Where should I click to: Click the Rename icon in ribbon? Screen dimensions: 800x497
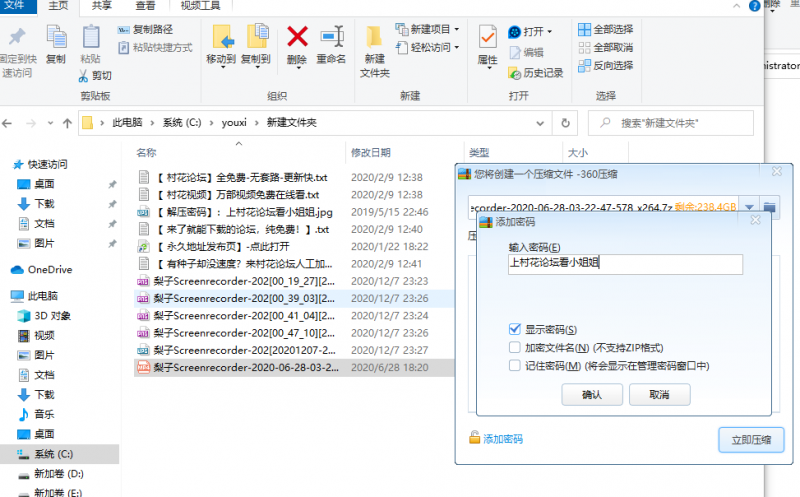(x=331, y=44)
